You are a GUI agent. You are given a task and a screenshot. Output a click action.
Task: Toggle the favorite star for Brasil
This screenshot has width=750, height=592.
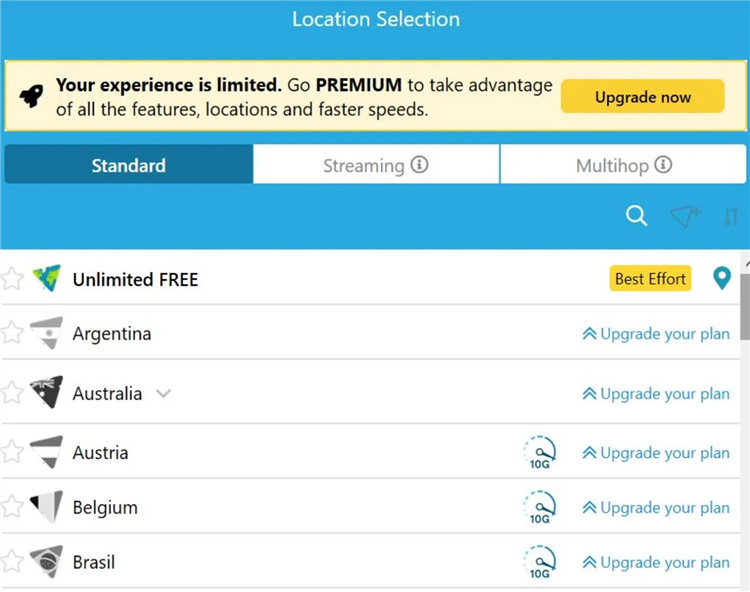[11, 561]
